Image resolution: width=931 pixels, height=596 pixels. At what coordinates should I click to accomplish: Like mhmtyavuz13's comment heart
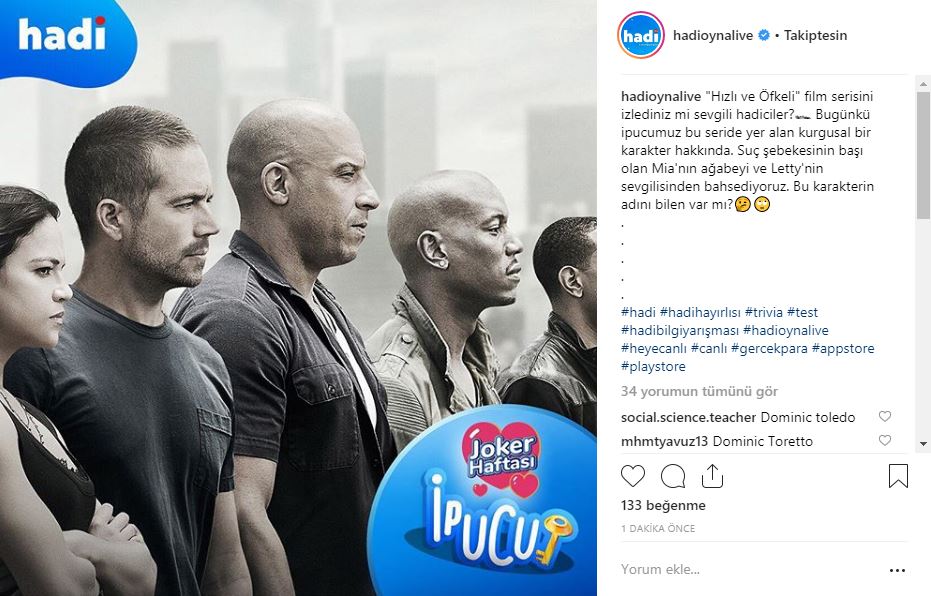pyautogui.click(x=885, y=440)
